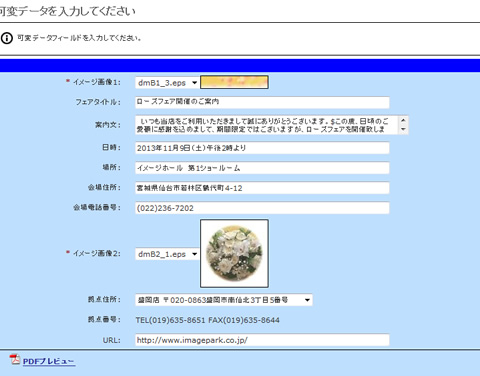
Task: Click the 場所 label
Action: [111, 167]
